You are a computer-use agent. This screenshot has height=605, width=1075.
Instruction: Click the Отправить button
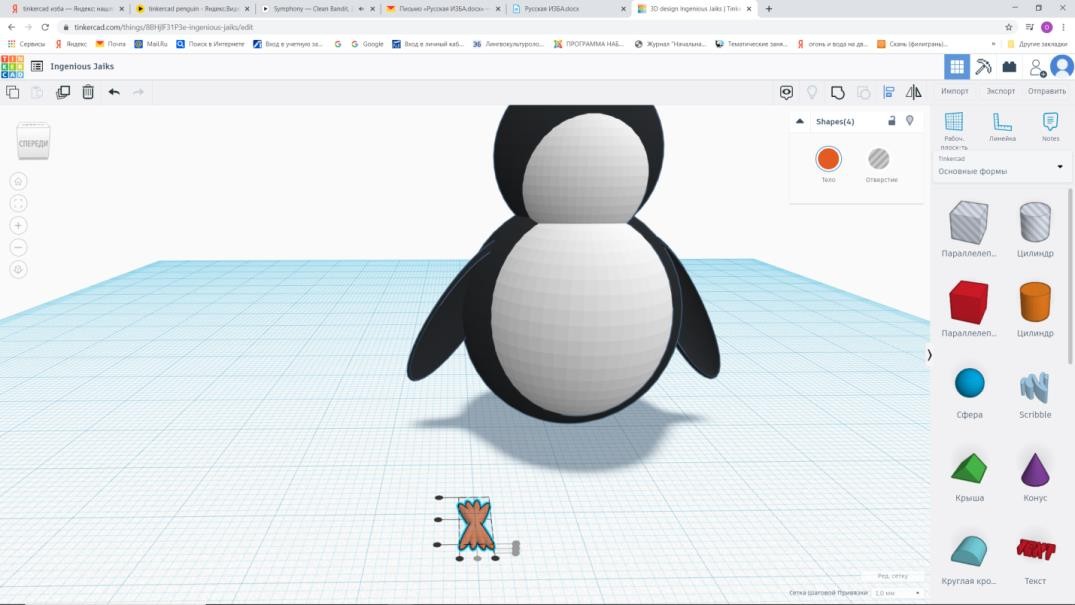tap(1047, 91)
